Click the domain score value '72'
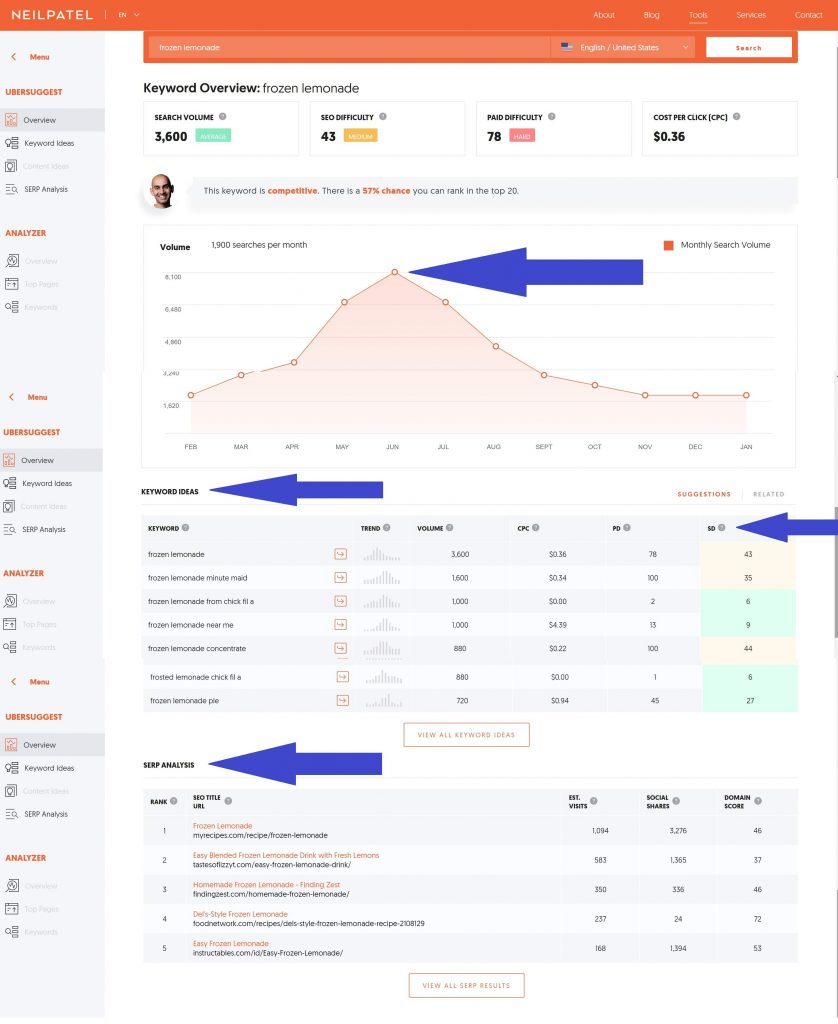Screen dimensions: 838x1024 [x=758, y=919]
